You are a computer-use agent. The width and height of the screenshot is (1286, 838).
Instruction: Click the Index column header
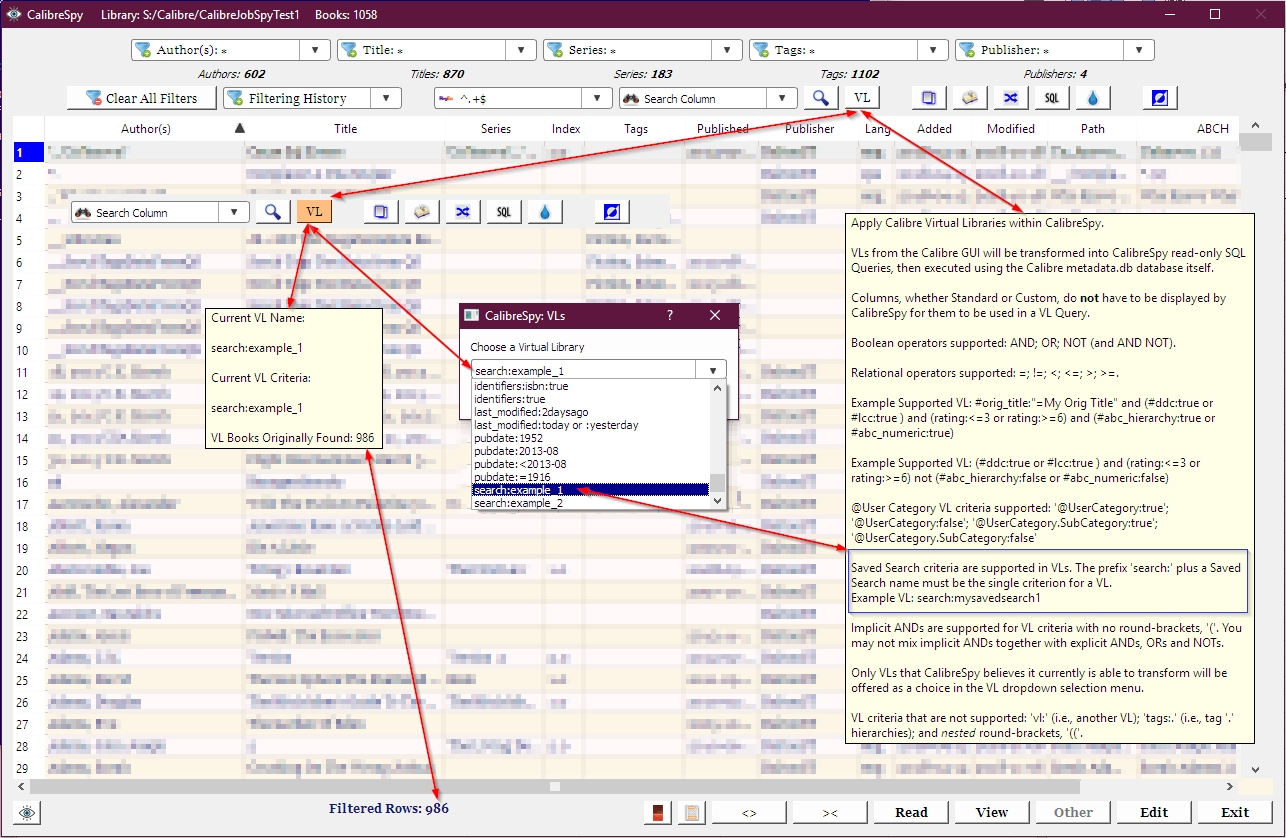point(566,129)
